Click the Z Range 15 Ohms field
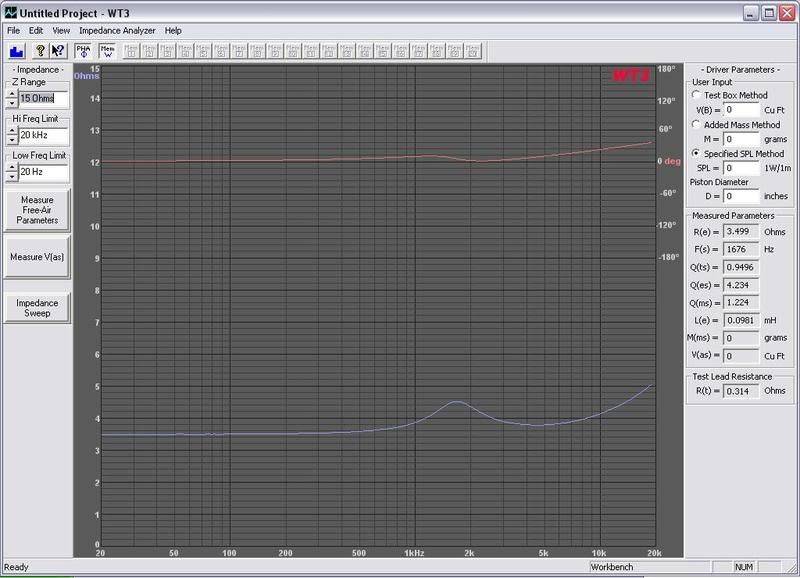Screen dimensions: 800x578 pos(43,98)
